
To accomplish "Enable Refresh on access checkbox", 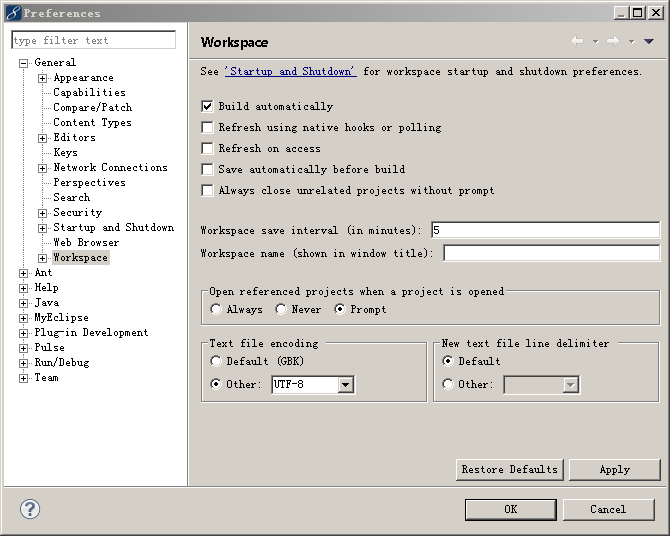I will [x=207, y=148].
